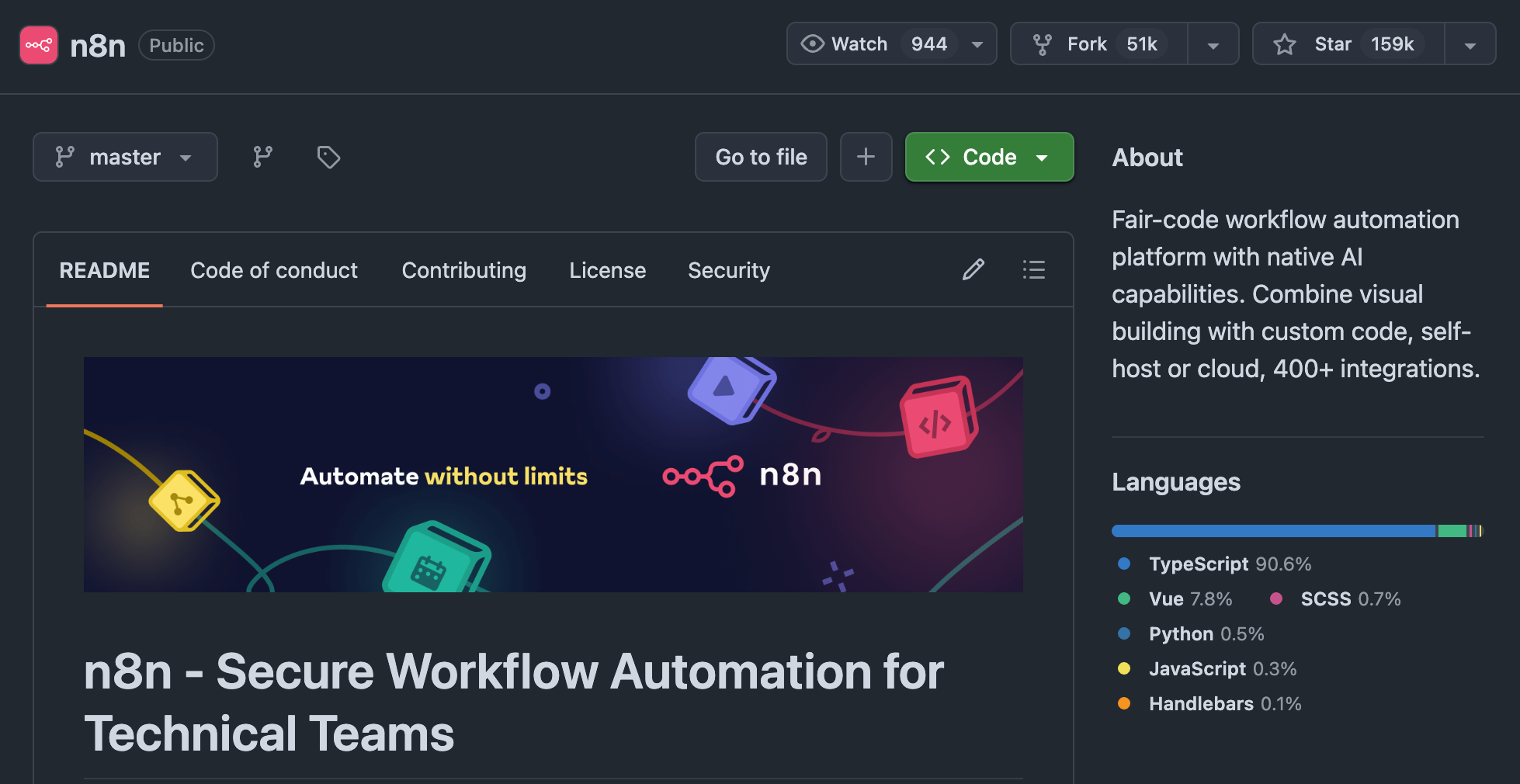1520x784 pixels.
Task: Click the README heading 'n8n - Secure Workflow Automation'
Action: coord(514,702)
